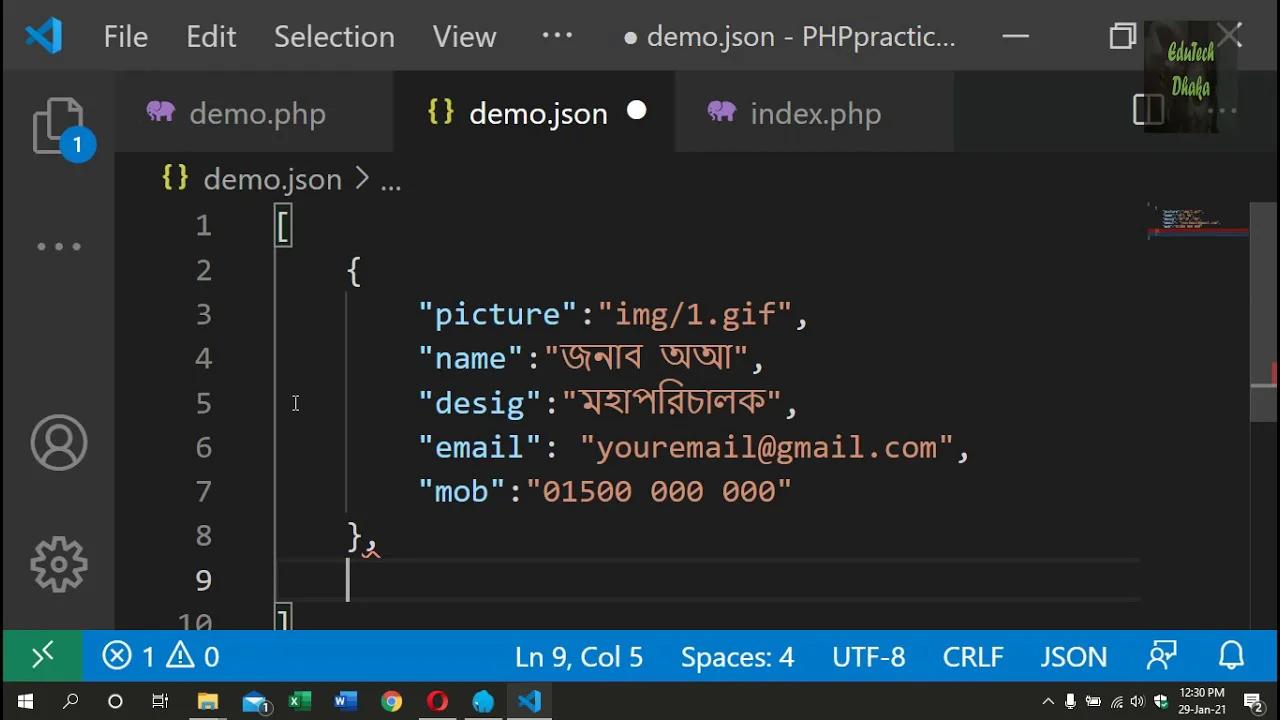Open Windows search from taskbar
This screenshot has height=720, width=1280.
[70, 701]
